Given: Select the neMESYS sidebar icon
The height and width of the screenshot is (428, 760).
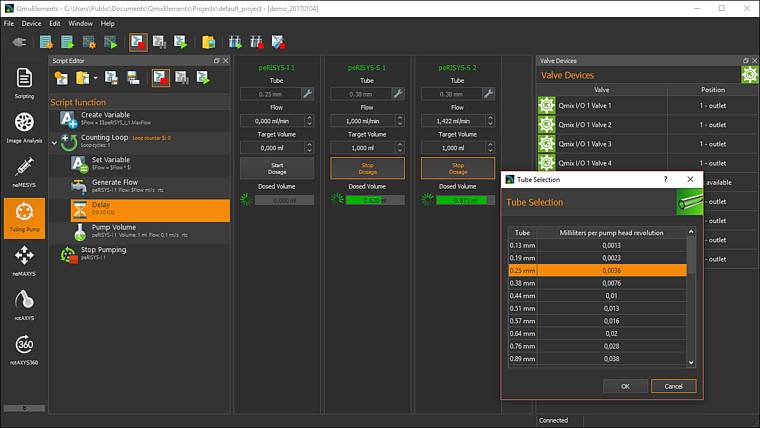Looking at the screenshot, I should coord(24,172).
